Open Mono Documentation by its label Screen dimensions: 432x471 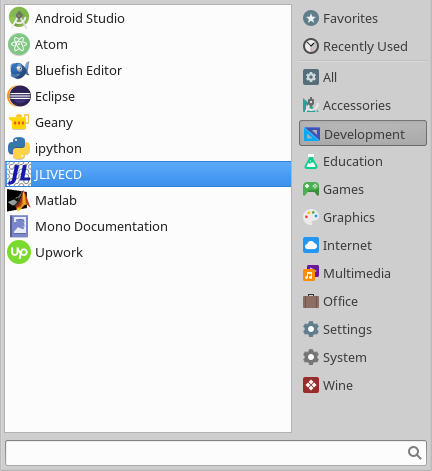pyautogui.click(x=101, y=226)
